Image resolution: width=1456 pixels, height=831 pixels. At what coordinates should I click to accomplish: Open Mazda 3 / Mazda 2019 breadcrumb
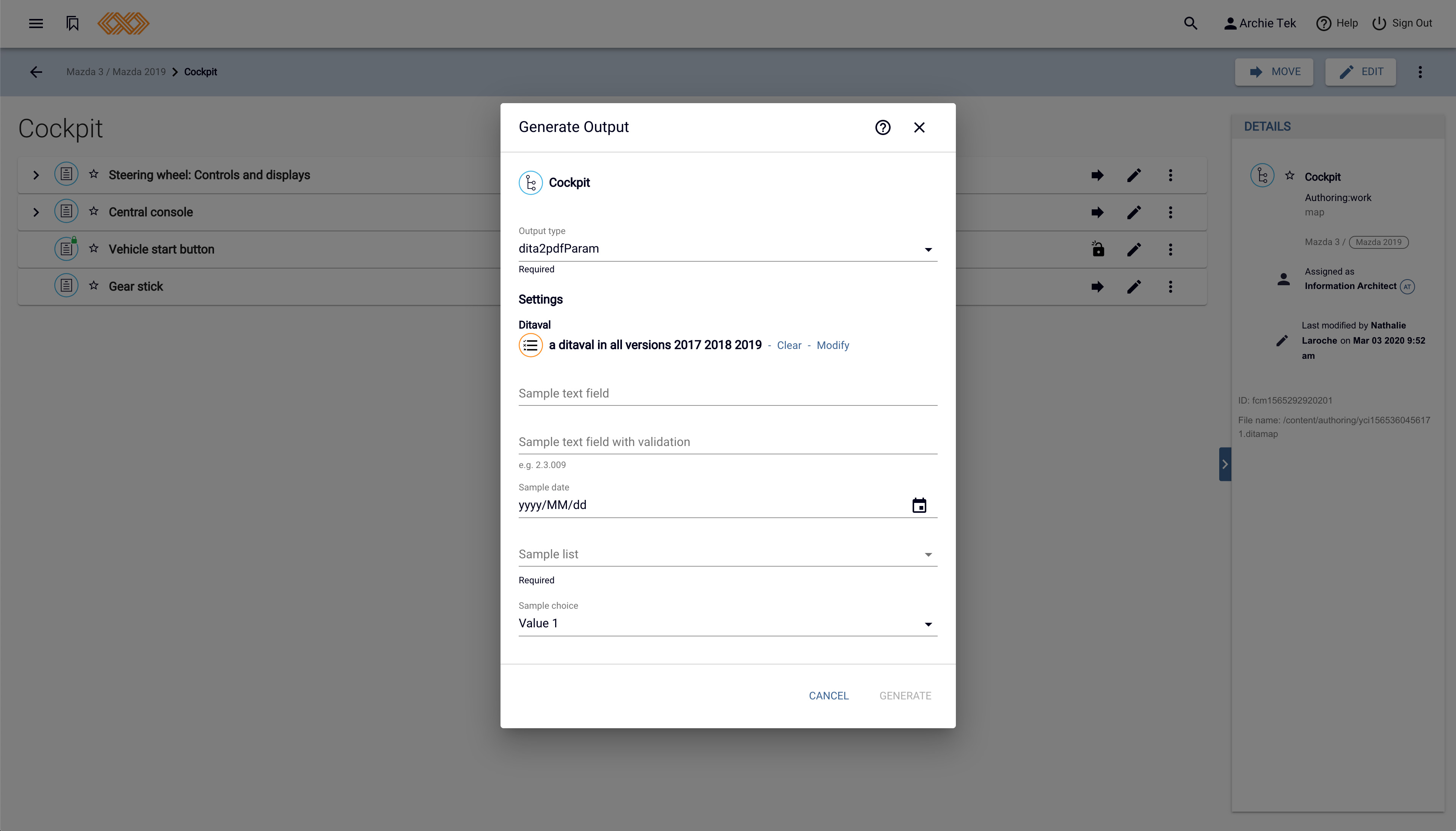(116, 72)
